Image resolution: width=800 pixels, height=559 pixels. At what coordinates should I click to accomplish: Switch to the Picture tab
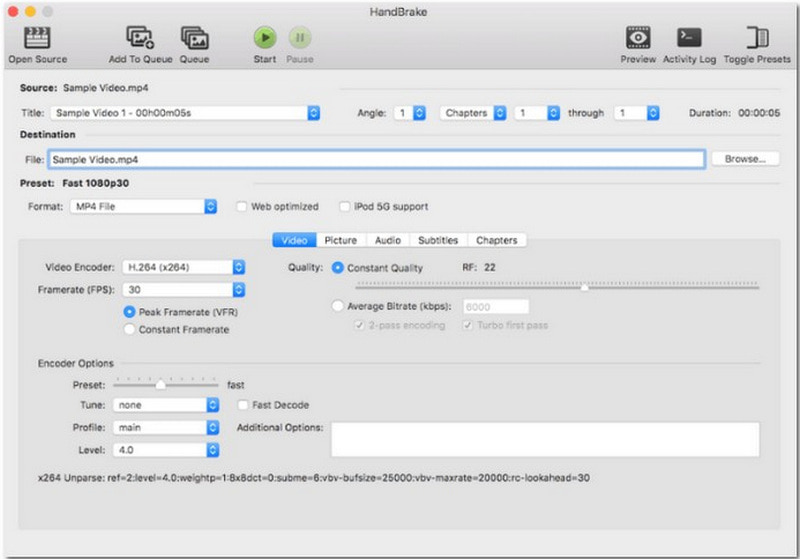(x=341, y=240)
